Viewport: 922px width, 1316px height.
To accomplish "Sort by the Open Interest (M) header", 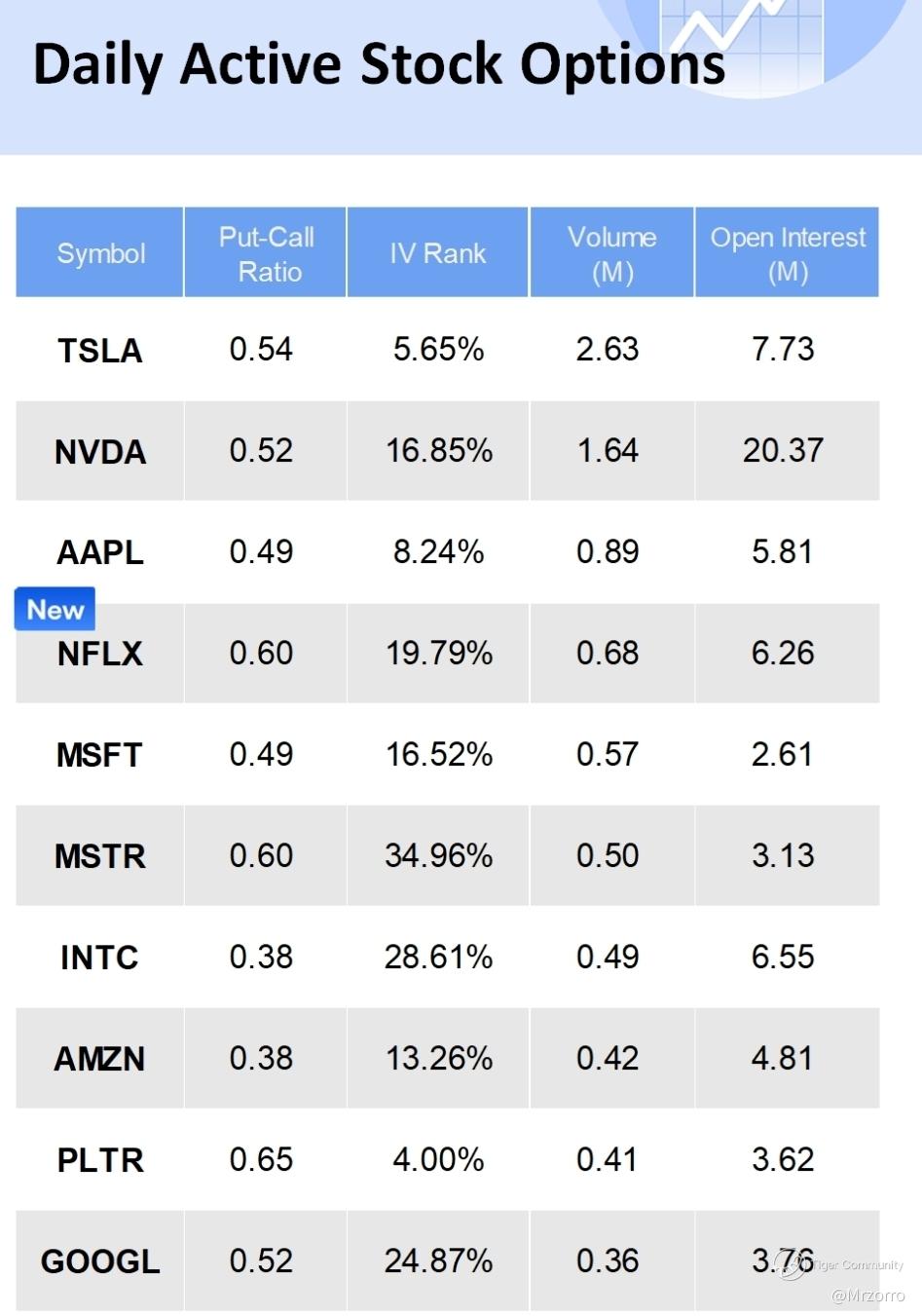I will click(787, 253).
